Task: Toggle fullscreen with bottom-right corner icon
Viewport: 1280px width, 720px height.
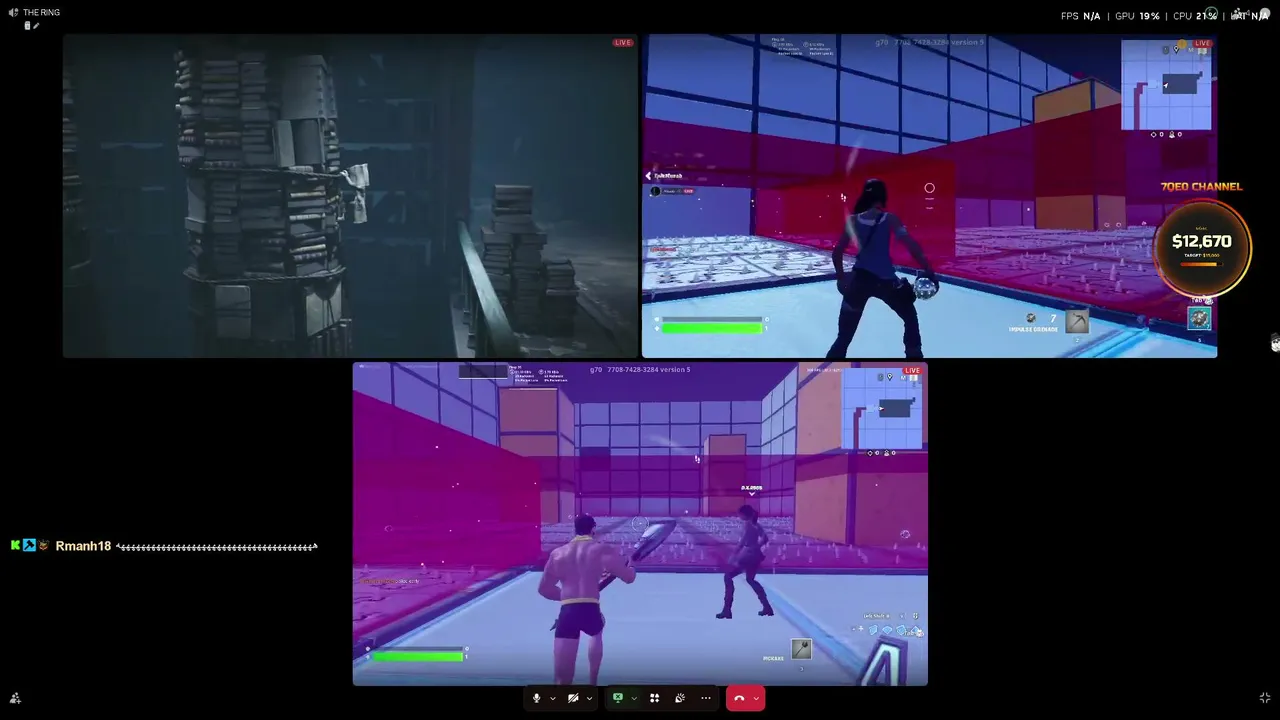Action: [1265, 698]
